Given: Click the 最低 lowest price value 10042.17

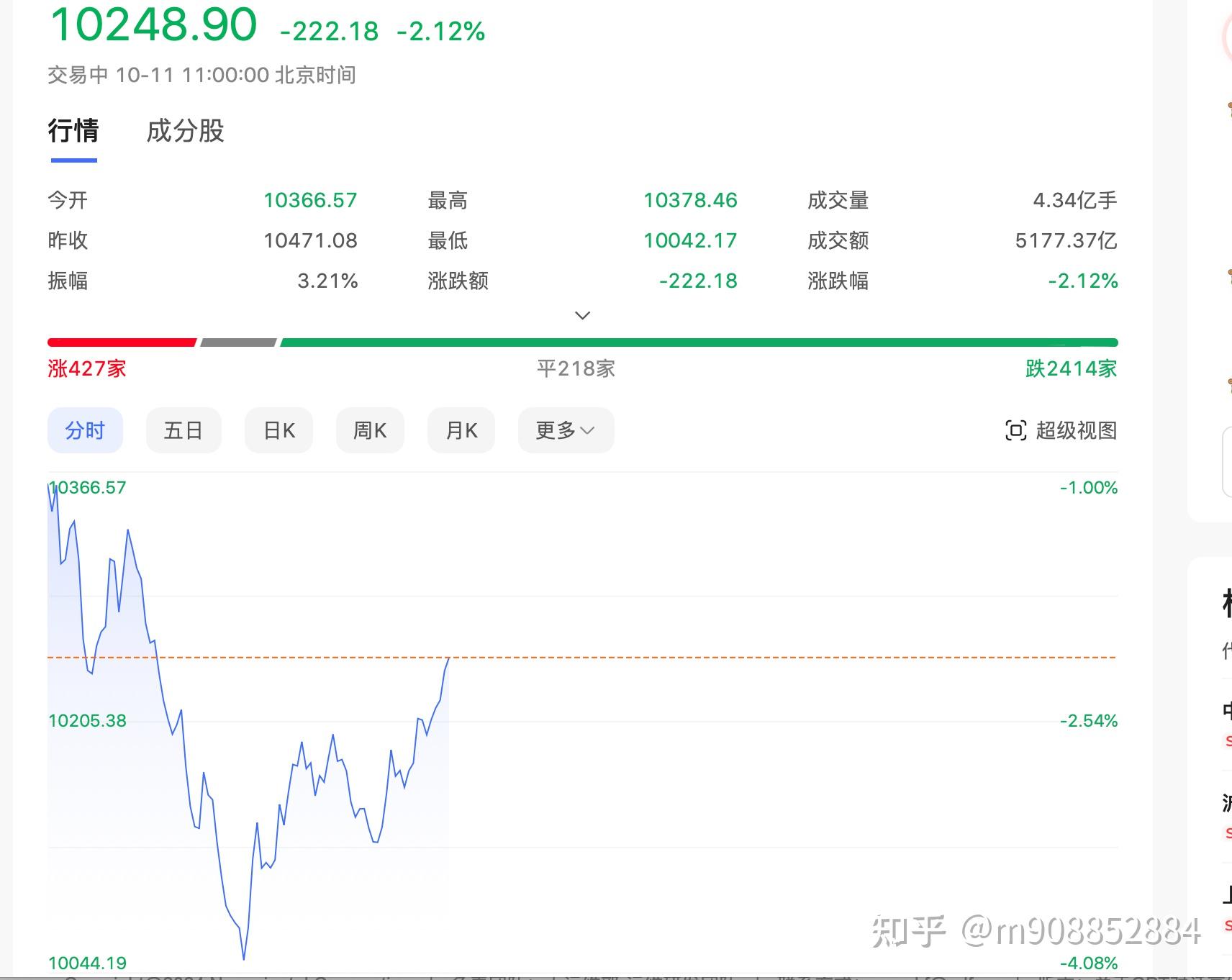Looking at the screenshot, I should coord(690,240).
